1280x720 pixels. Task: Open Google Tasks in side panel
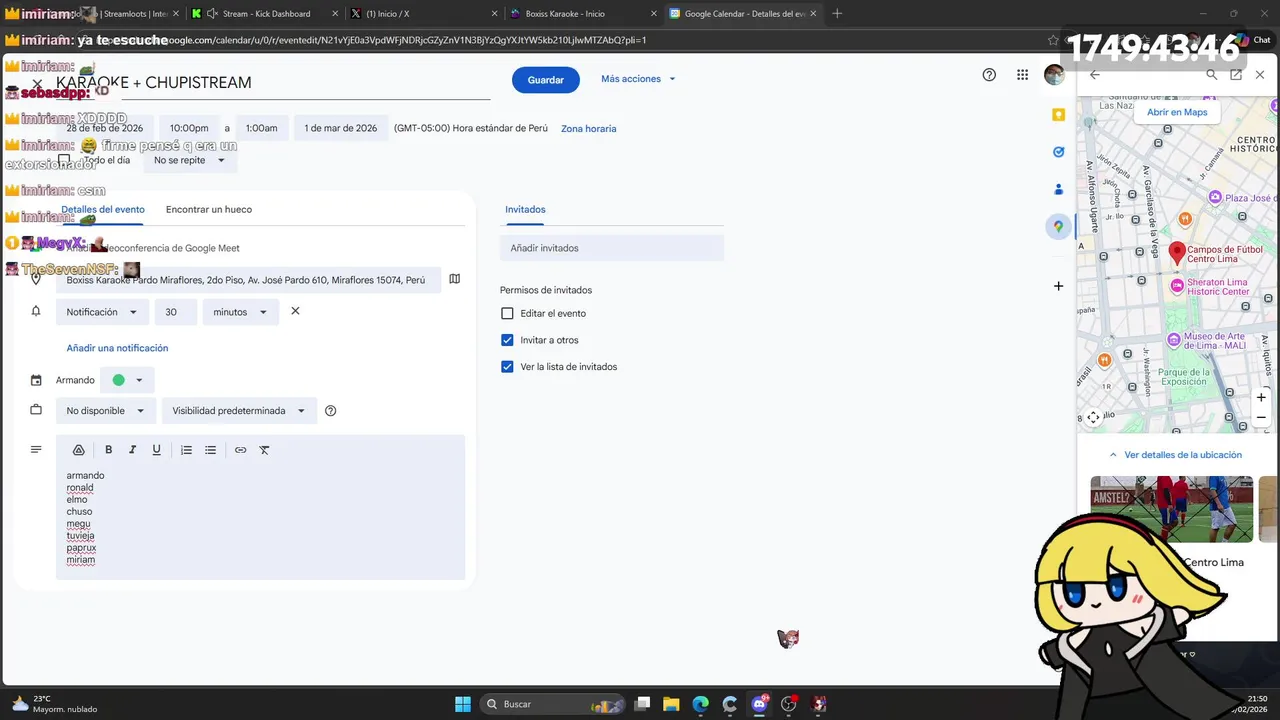click(x=1058, y=152)
